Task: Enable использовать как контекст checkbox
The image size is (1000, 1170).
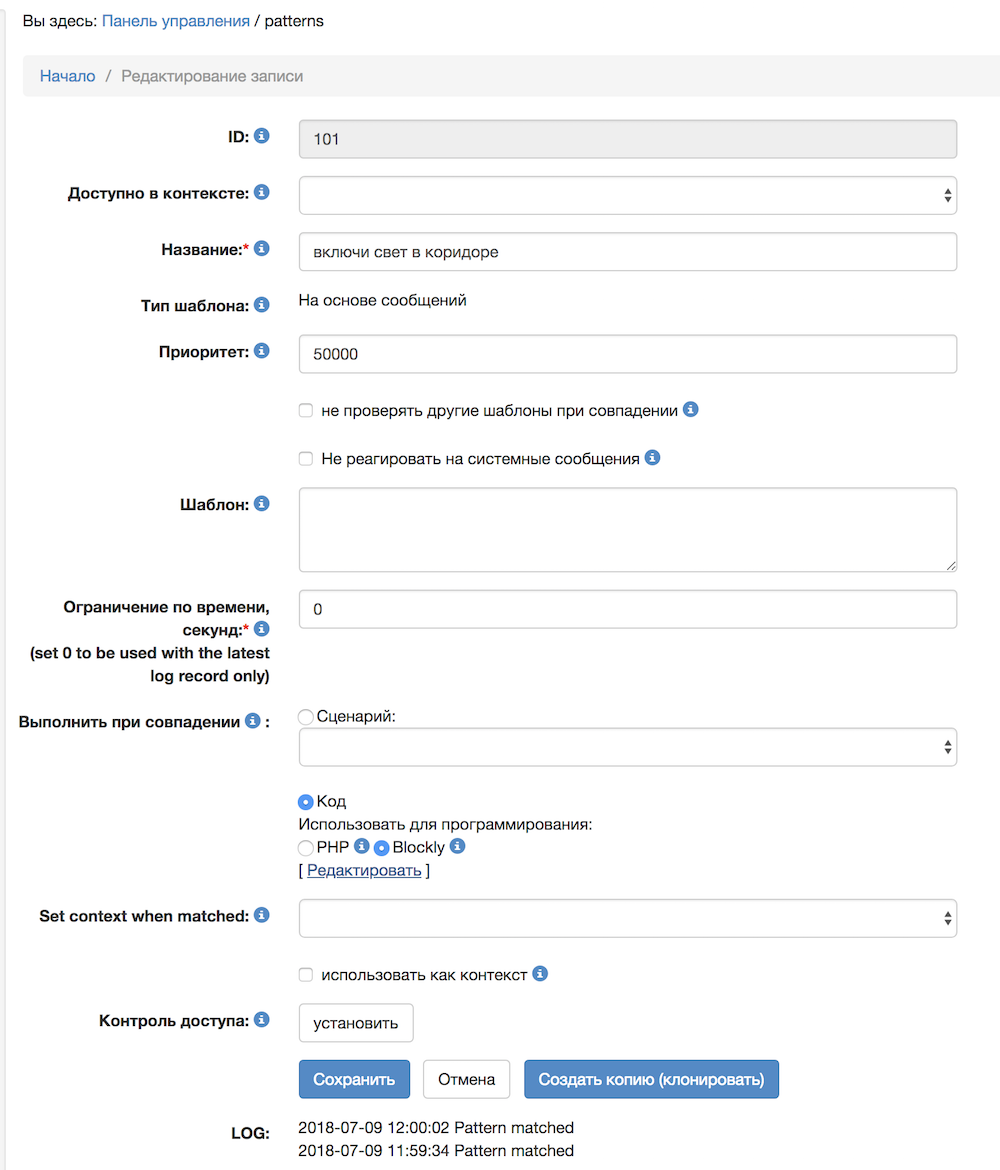Action: (x=306, y=974)
